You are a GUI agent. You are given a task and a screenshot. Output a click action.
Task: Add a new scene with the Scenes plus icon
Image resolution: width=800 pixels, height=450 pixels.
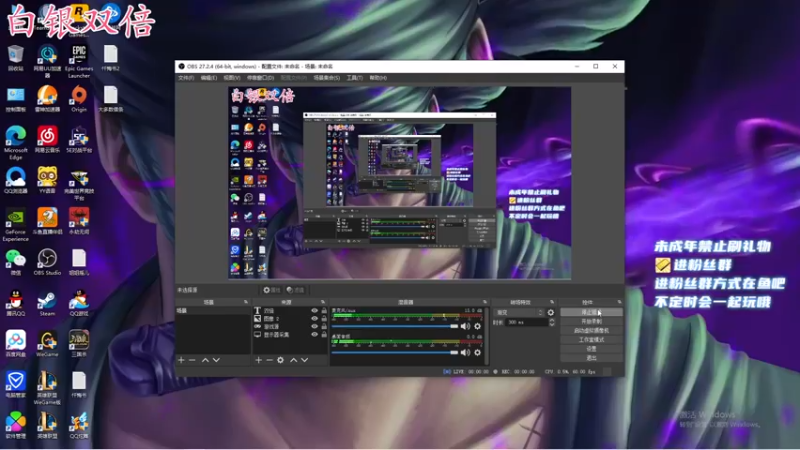tap(181, 360)
